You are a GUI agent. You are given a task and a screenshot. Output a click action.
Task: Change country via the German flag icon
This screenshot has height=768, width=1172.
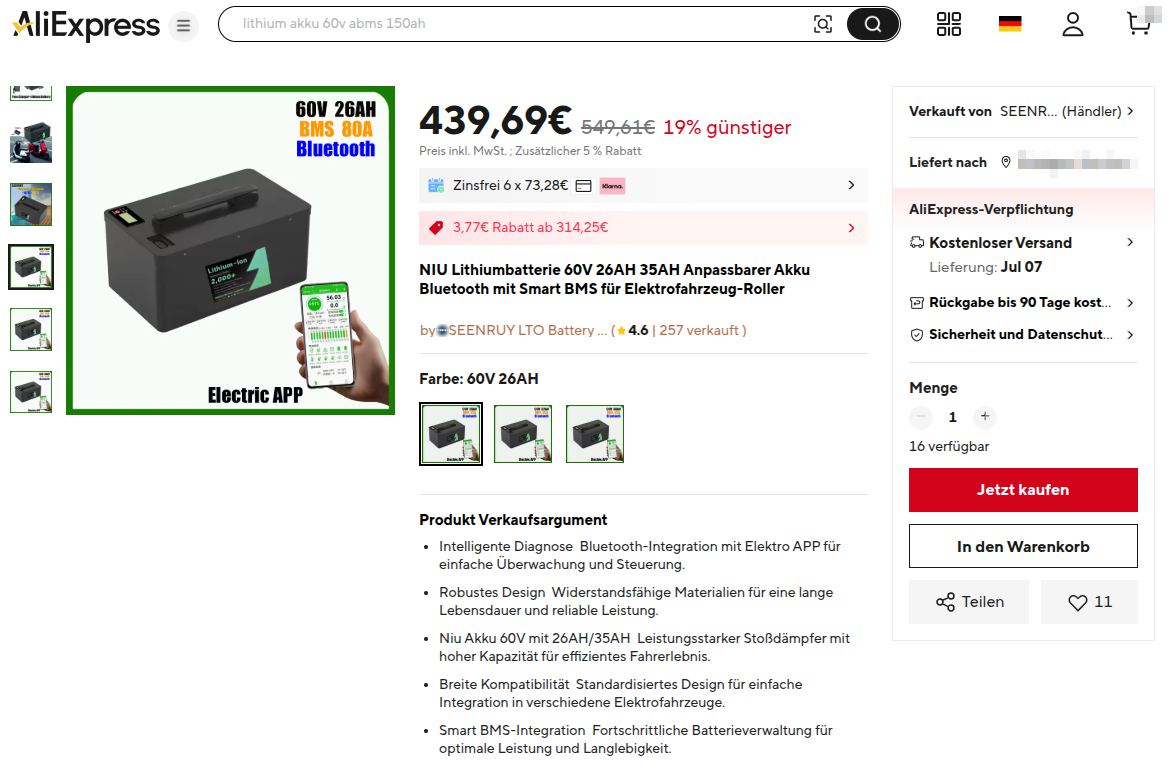[1010, 24]
